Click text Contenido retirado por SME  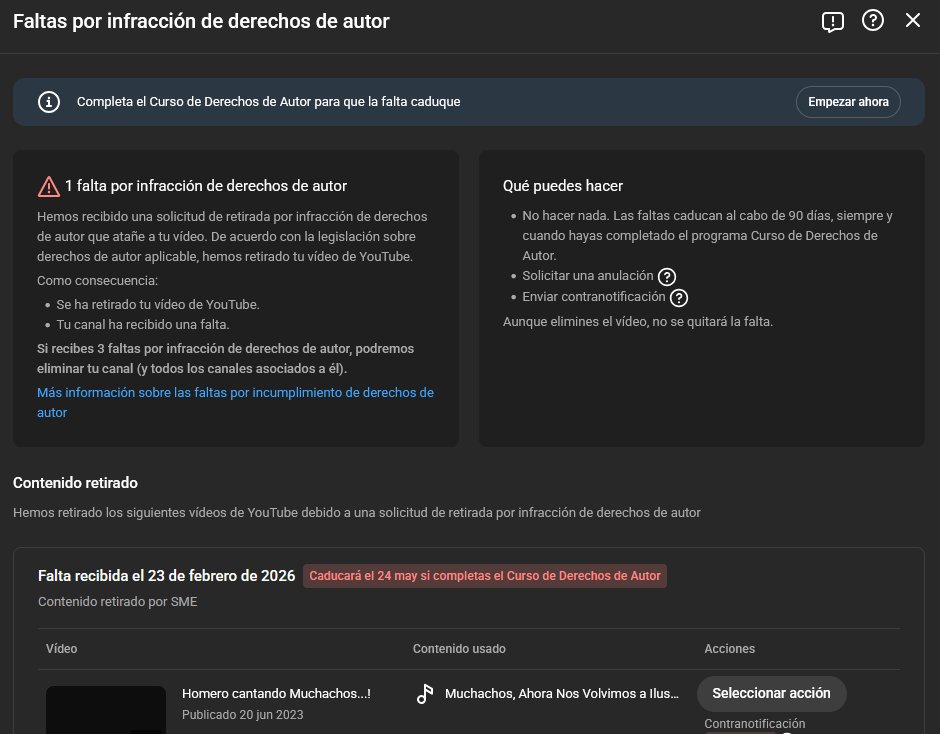(118, 601)
